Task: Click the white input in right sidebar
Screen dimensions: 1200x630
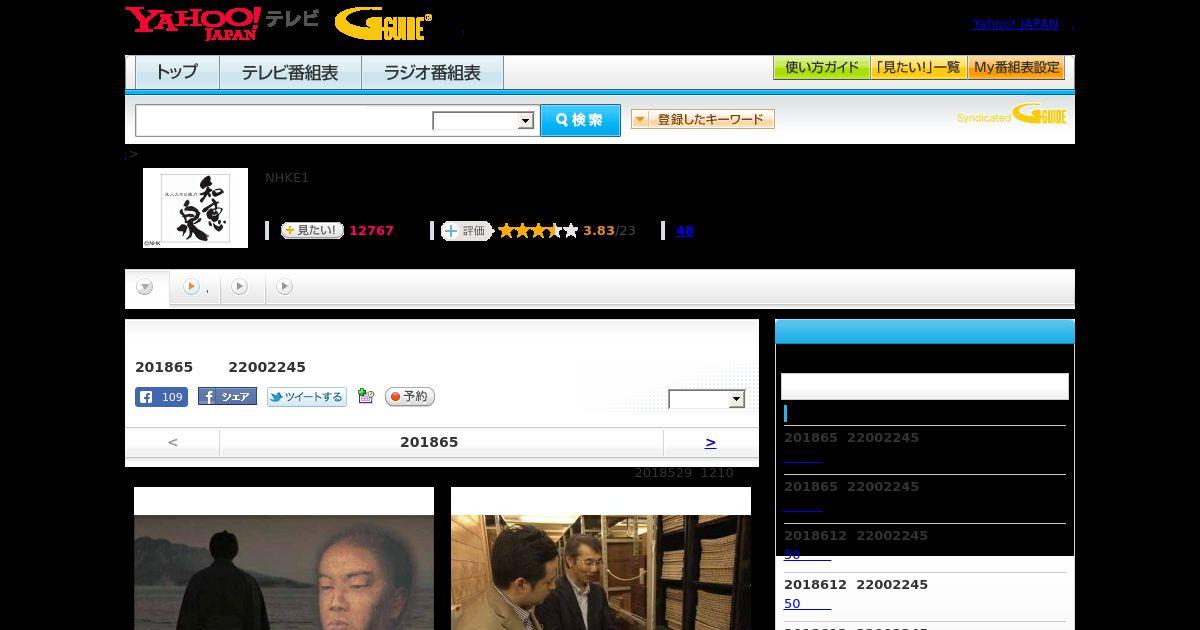Action: [x=925, y=386]
